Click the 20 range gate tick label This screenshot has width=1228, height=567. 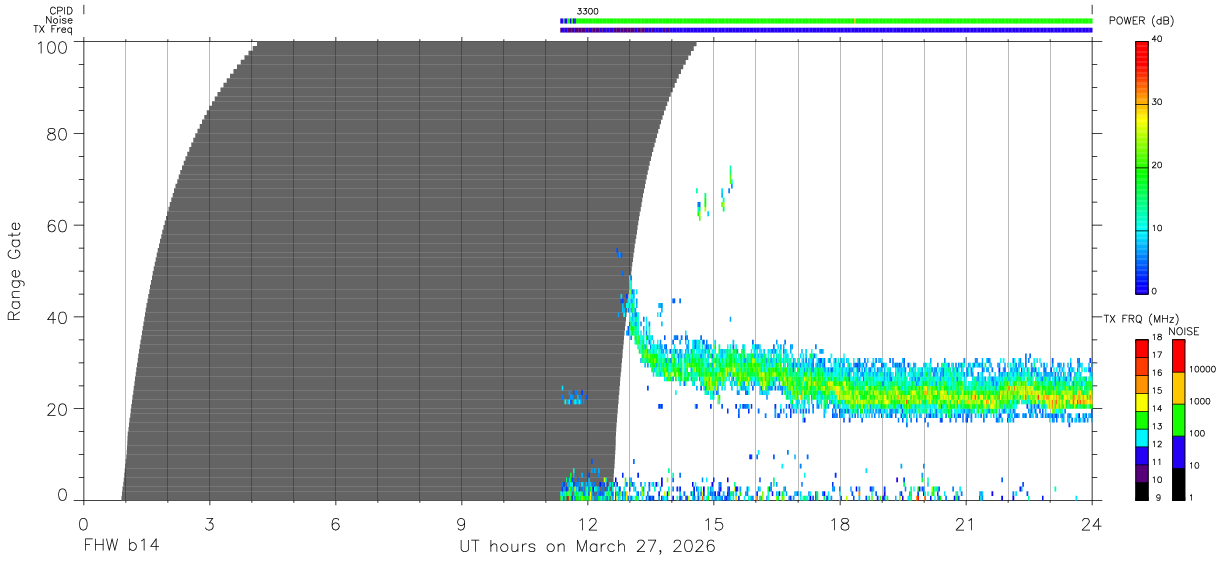click(56, 409)
